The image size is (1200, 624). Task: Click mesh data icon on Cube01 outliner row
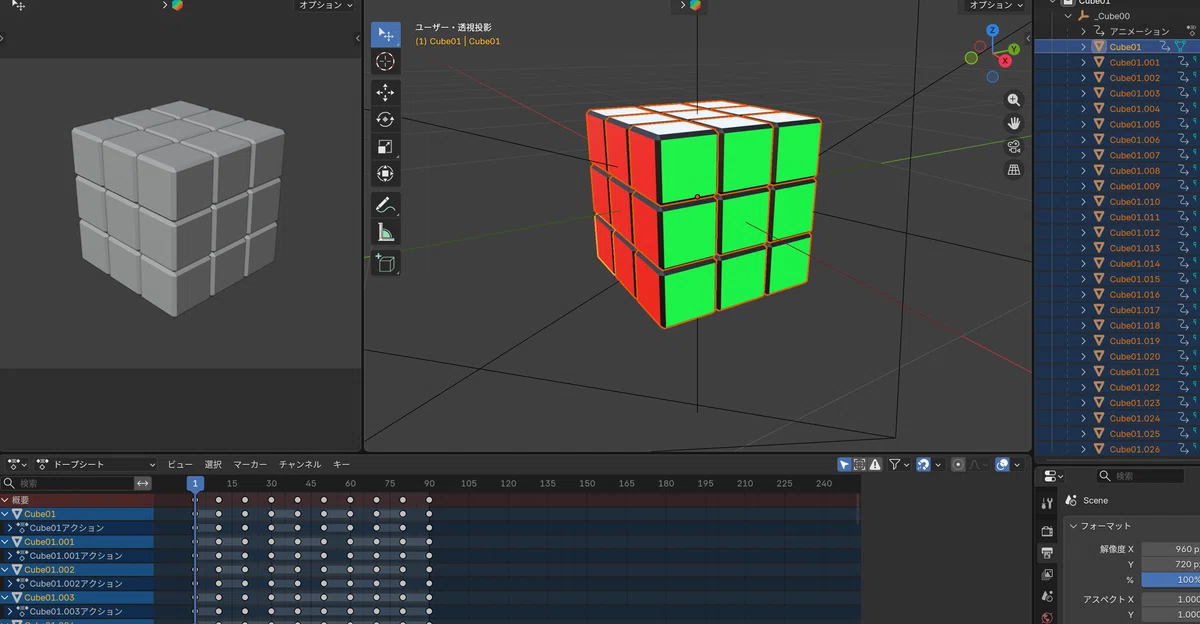pos(1181,46)
